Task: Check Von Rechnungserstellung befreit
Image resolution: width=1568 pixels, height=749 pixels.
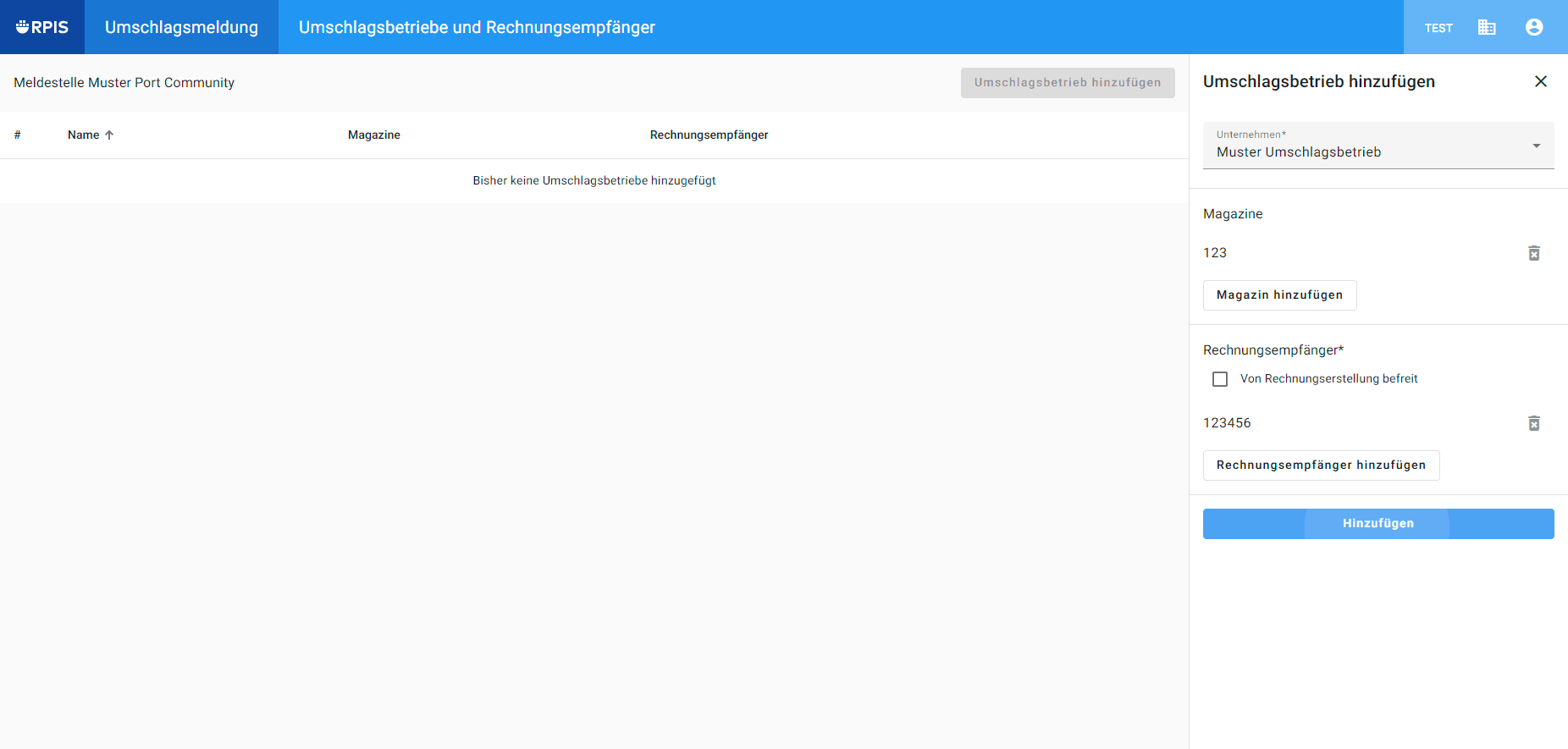Action: pyautogui.click(x=1220, y=379)
